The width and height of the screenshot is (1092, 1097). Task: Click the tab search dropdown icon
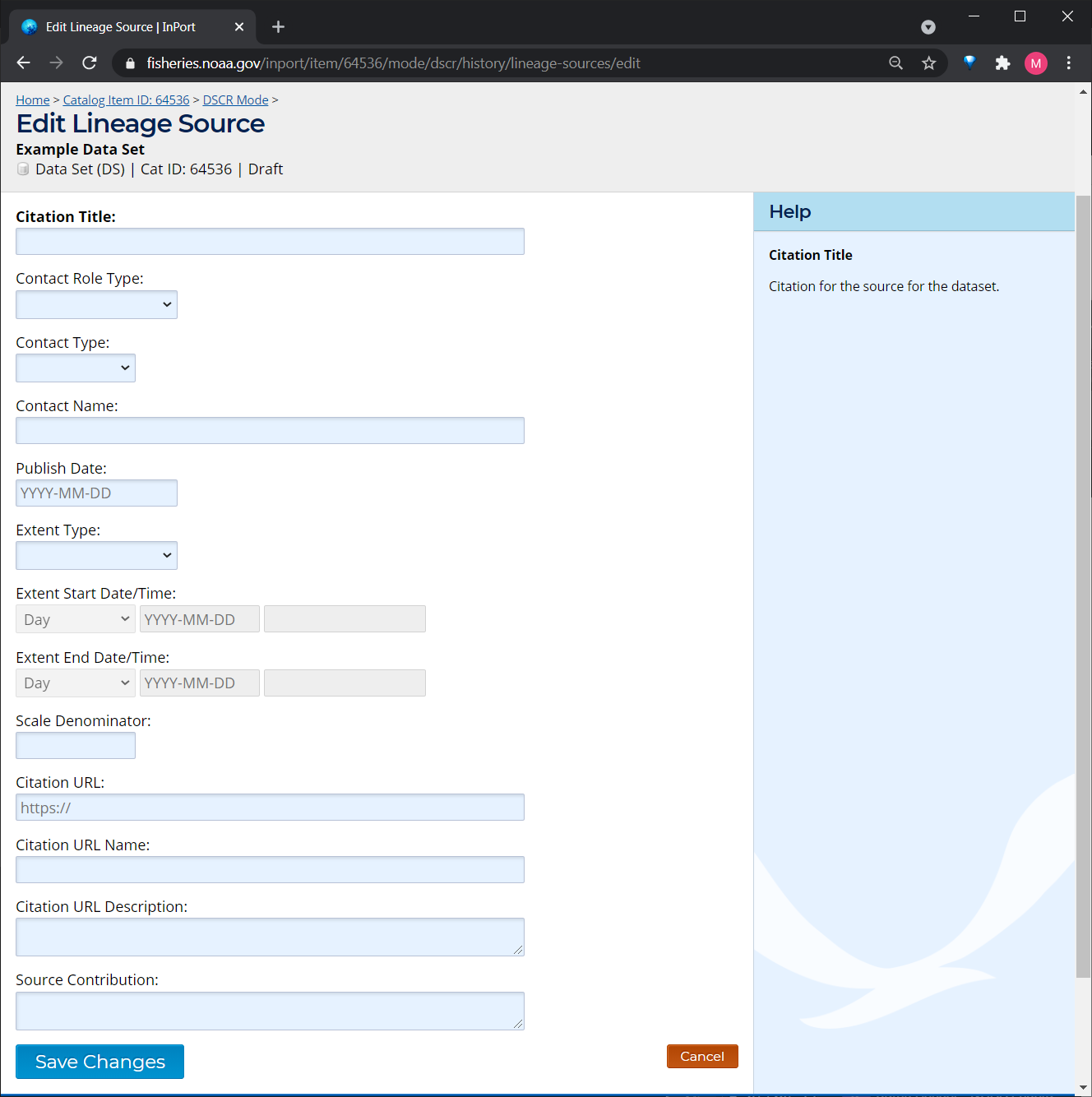point(928,27)
